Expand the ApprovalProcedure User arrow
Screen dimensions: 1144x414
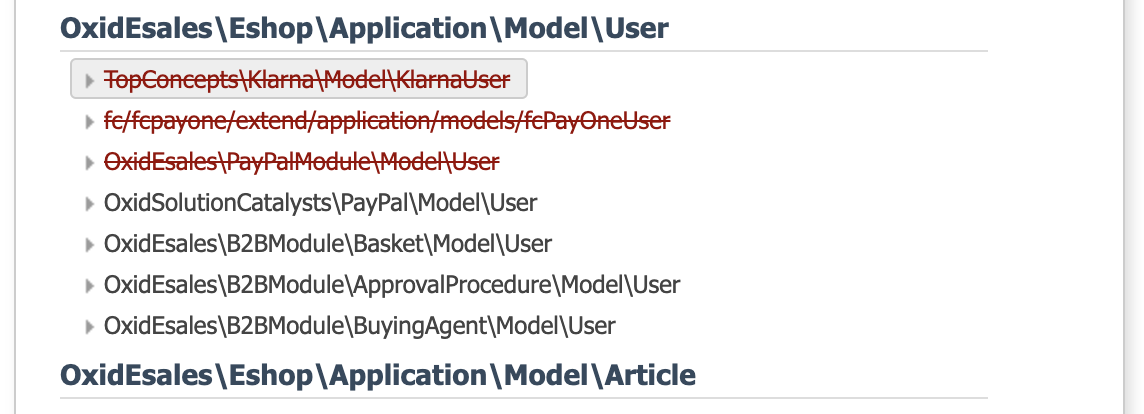91,285
